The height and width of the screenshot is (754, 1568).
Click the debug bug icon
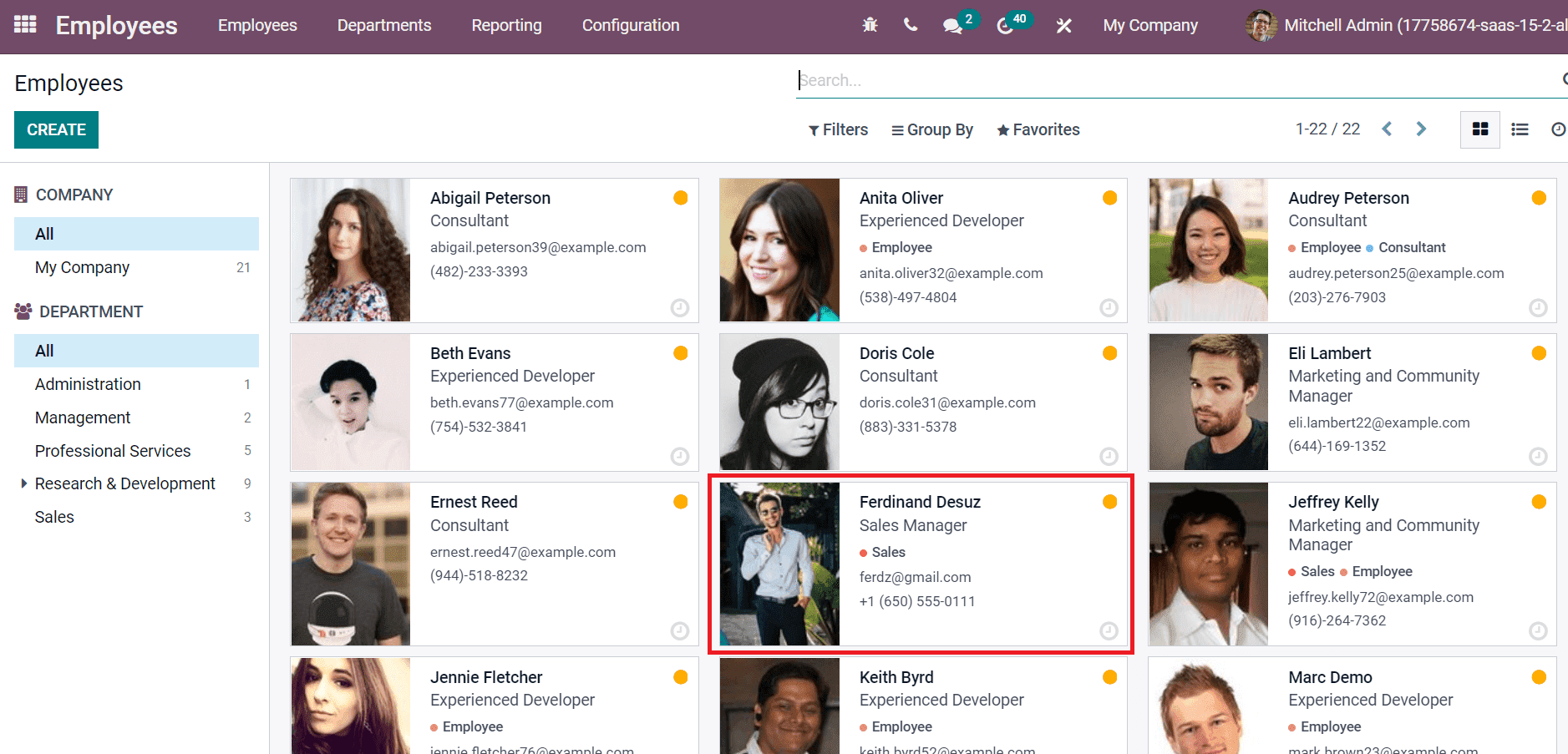point(870,25)
